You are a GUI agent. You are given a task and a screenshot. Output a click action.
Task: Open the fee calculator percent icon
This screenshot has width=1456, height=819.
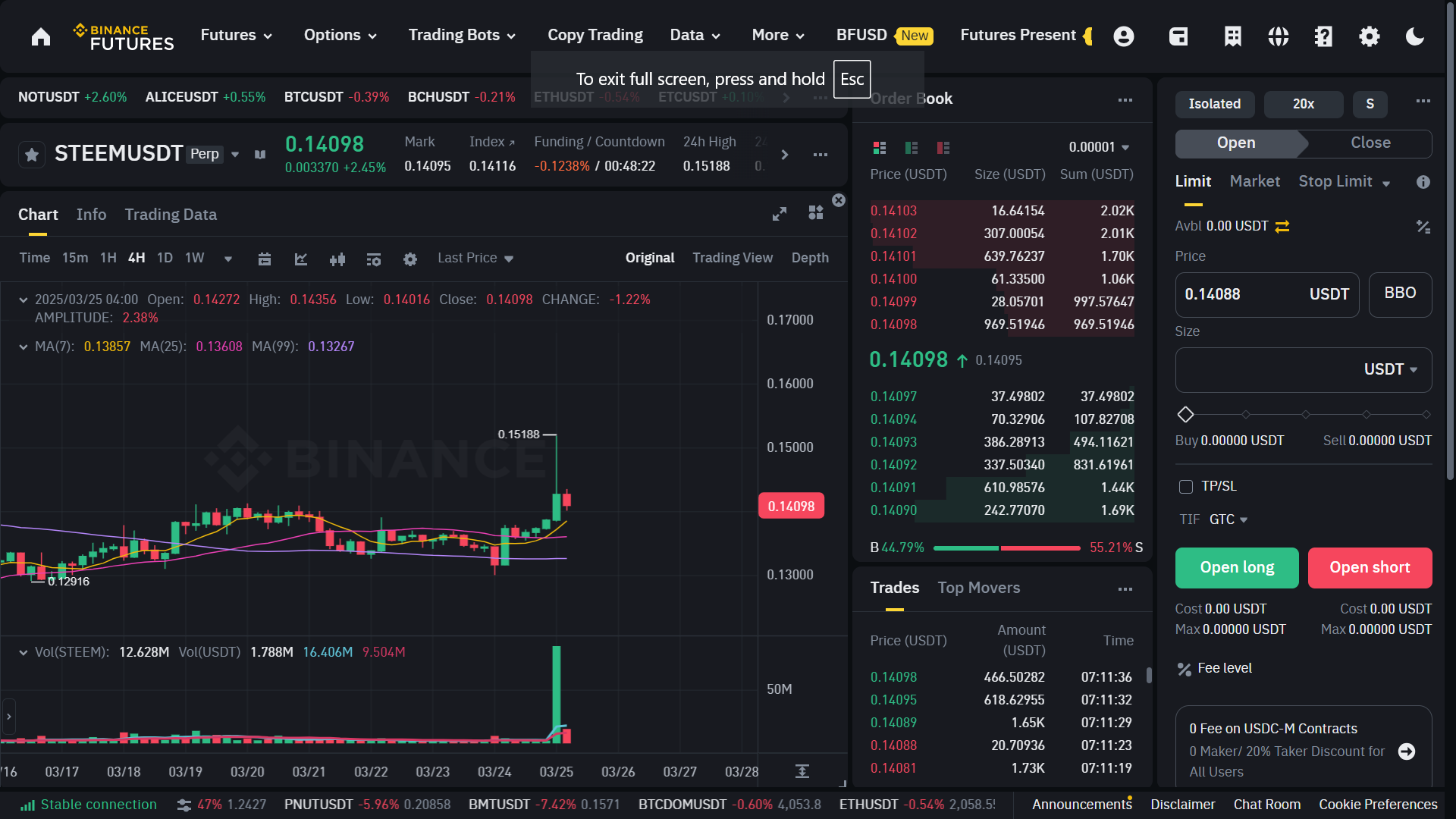tap(1423, 227)
